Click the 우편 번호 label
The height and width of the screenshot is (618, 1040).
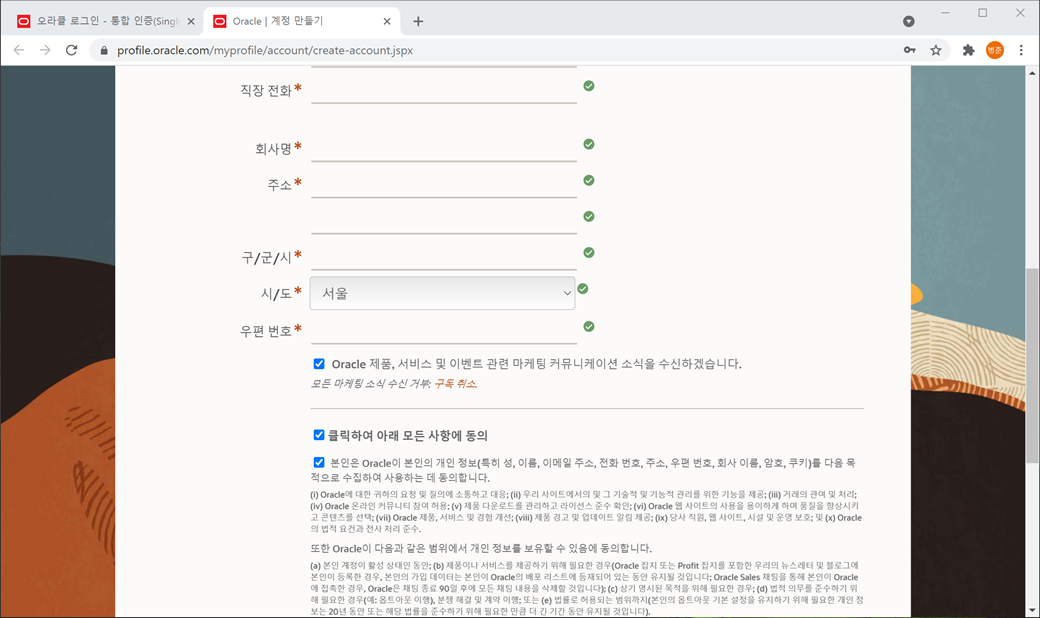coord(266,331)
